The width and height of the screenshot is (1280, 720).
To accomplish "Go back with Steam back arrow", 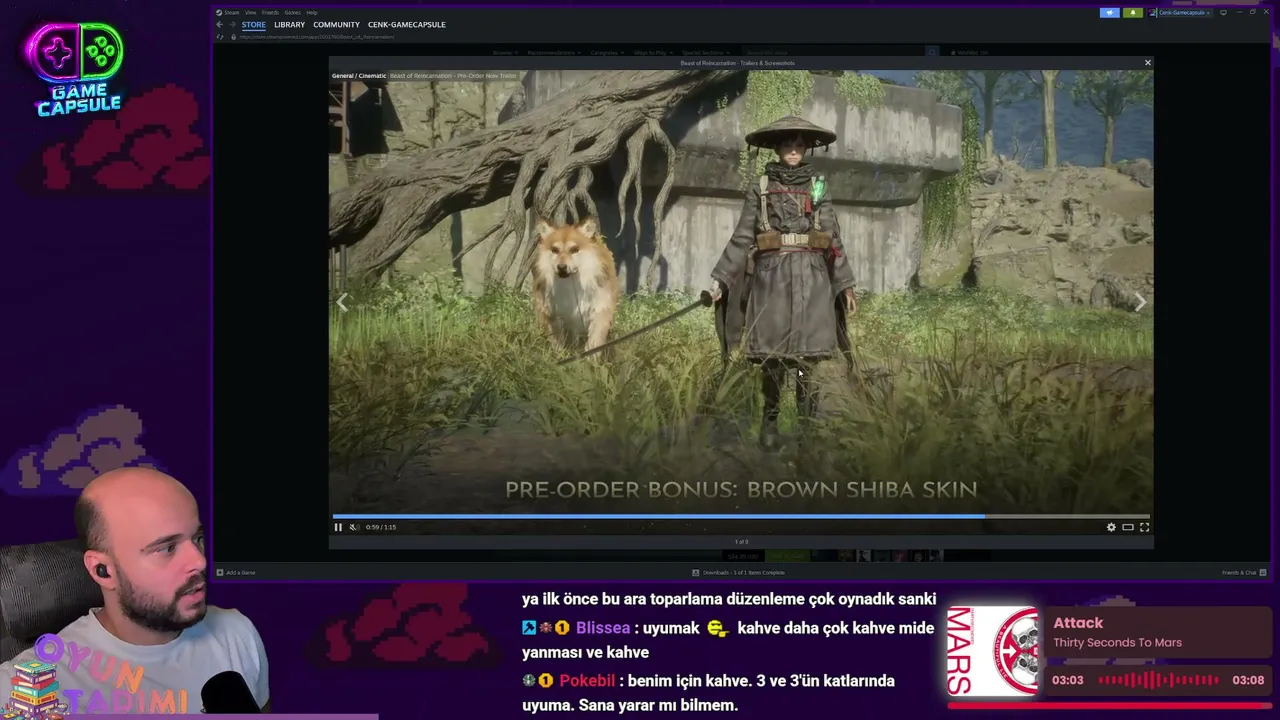I will (220, 24).
